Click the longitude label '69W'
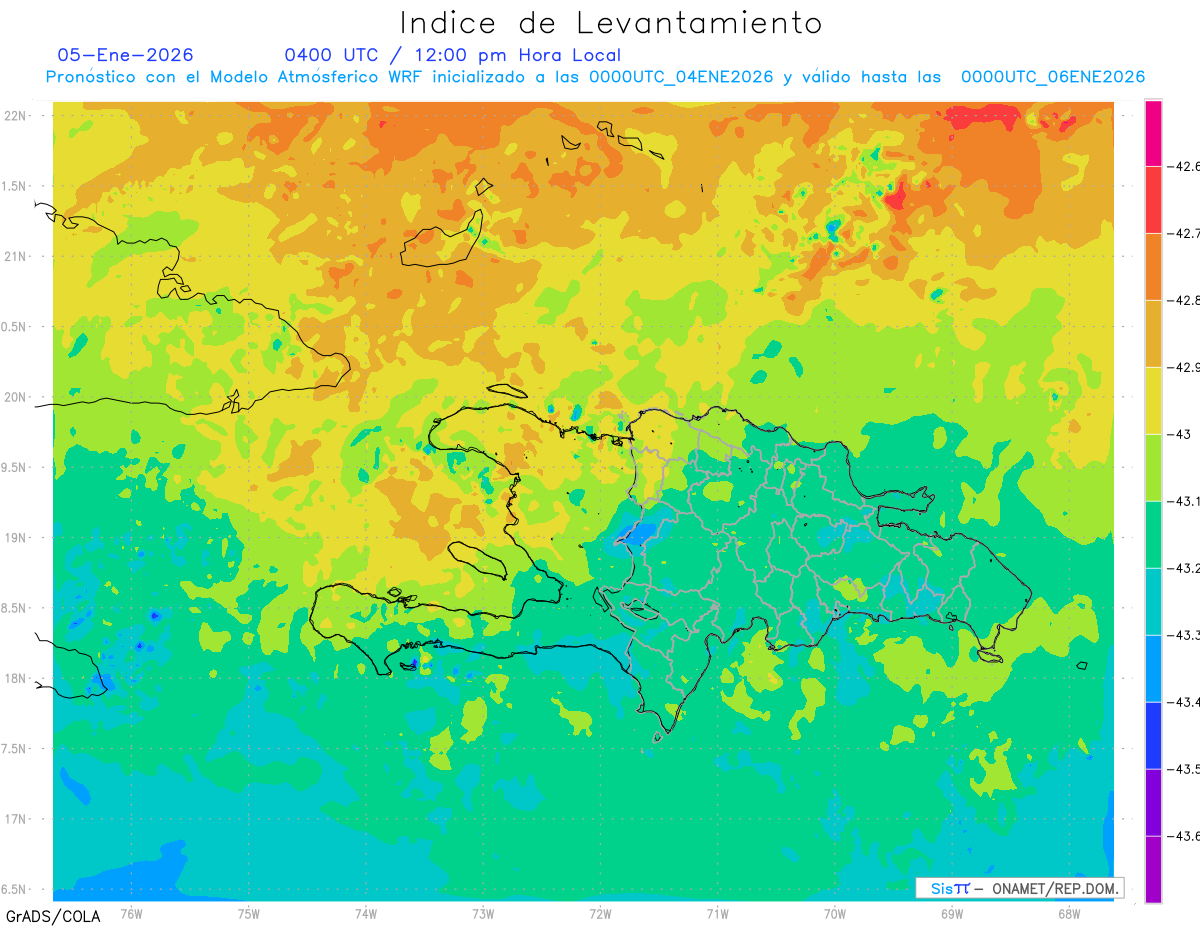The width and height of the screenshot is (1200, 927). pyautogui.click(x=951, y=914)
